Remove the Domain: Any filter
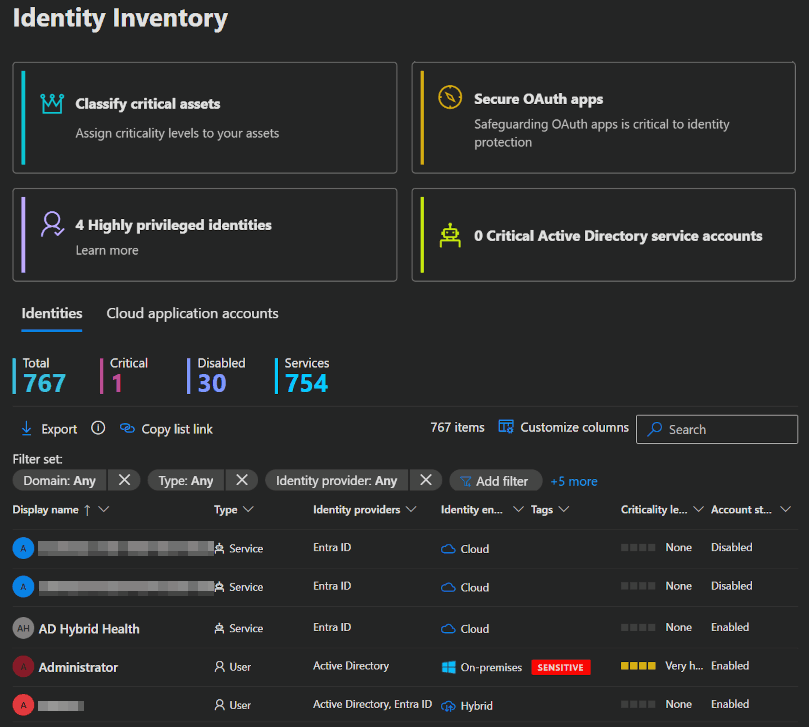The height and width of the screenshot is (727, 809). click(x=124, y=480)
